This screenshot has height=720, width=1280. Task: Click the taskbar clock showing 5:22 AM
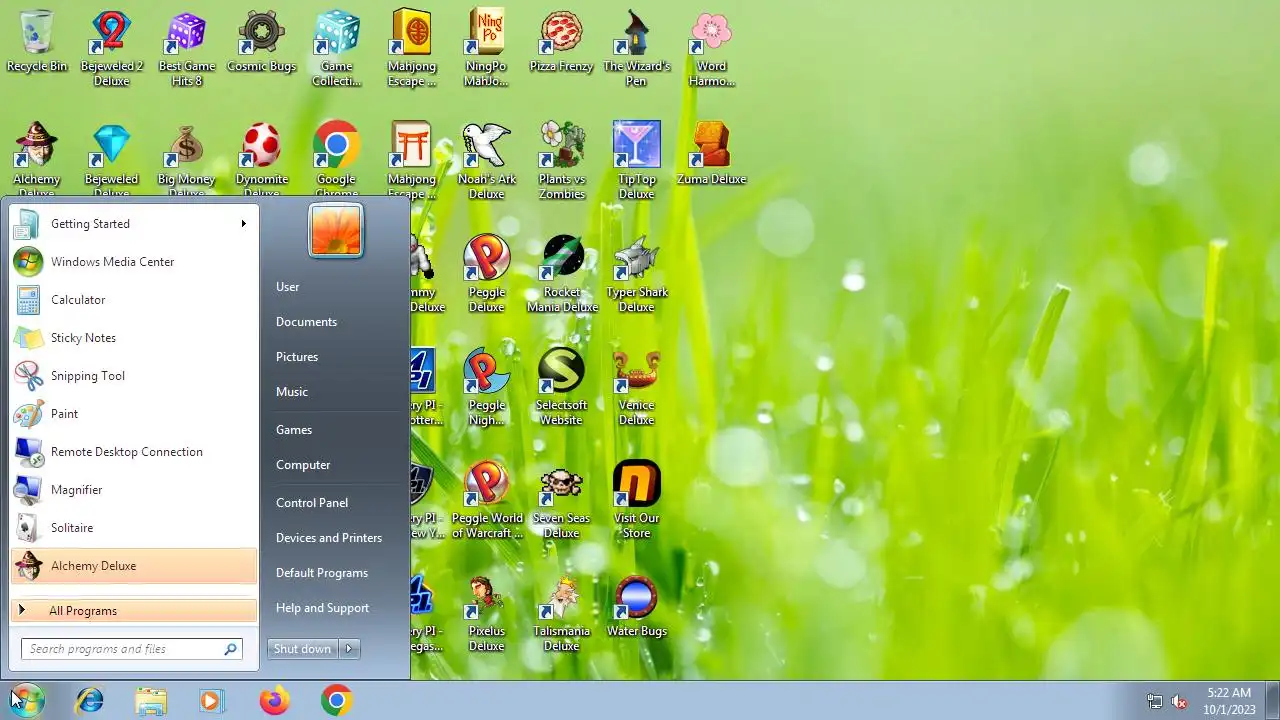tap(1229, 701)
